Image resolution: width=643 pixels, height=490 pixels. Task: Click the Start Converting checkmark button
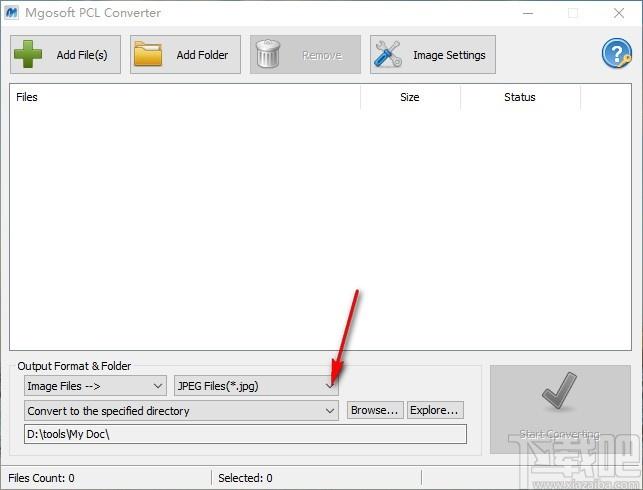pyautogui.click(x=560, y=409)
